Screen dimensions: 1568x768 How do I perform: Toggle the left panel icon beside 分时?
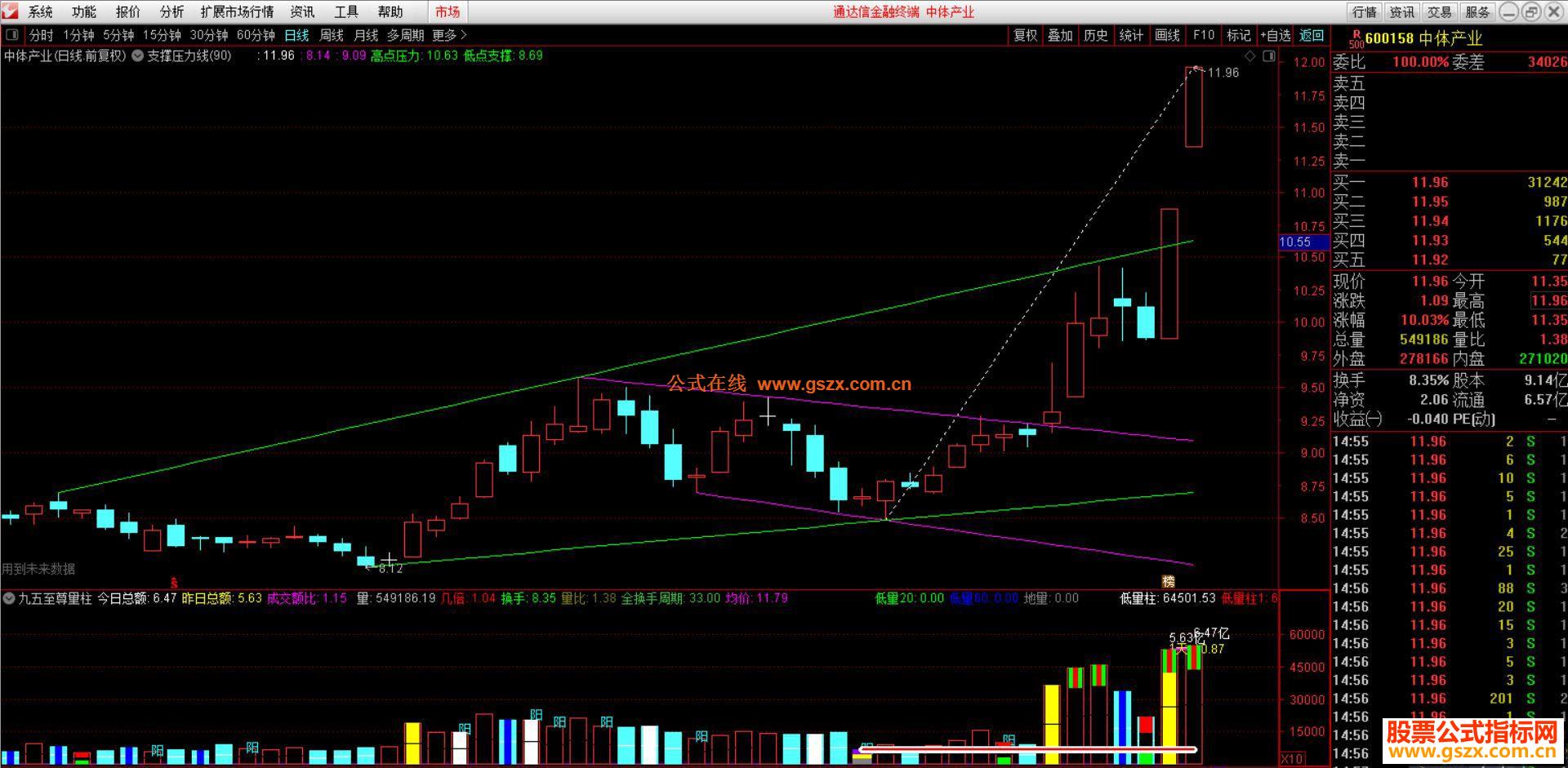(x=13, y=35)
